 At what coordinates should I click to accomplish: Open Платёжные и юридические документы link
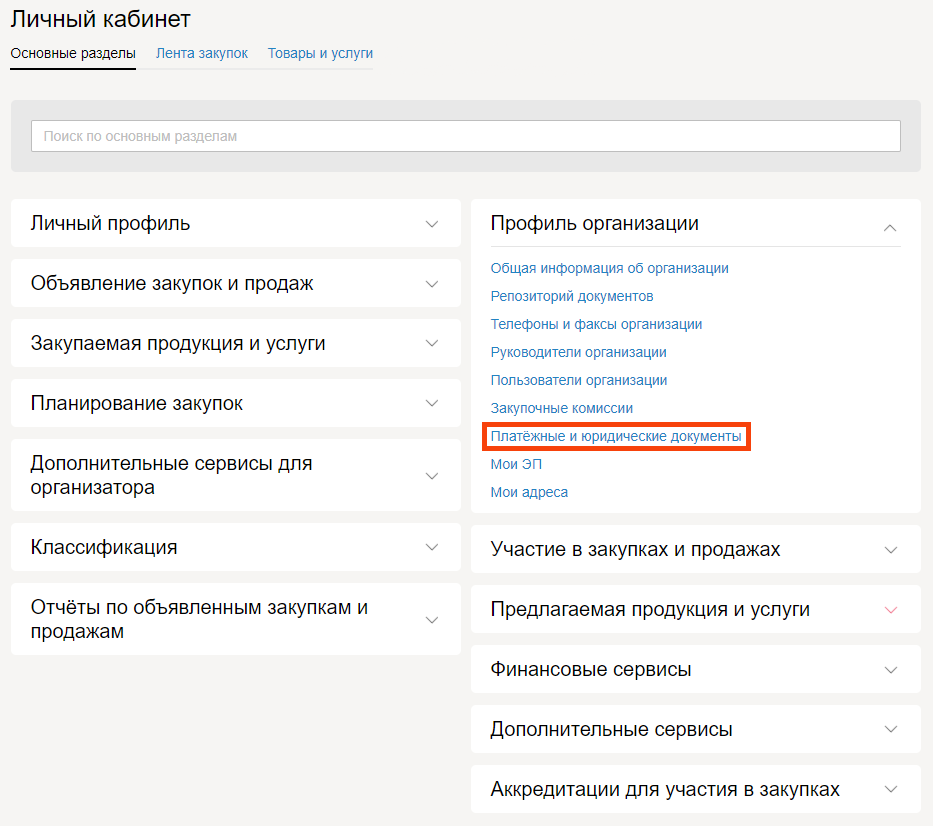(616, 437)
